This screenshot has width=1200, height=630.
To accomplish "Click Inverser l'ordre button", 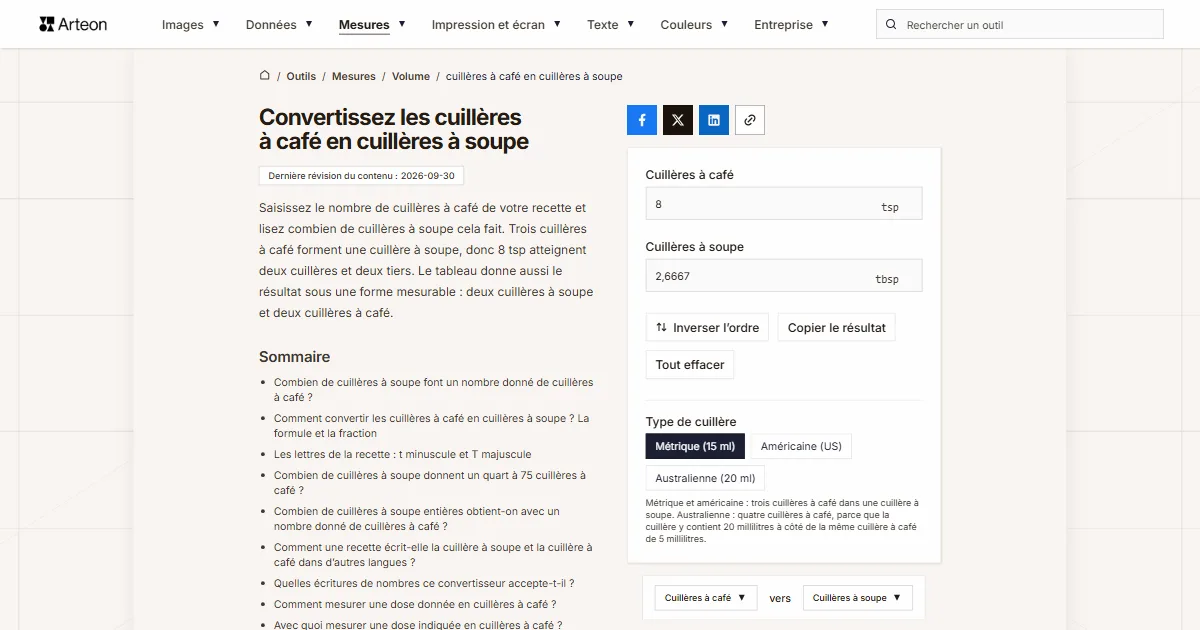I will (x=707, y=328).
